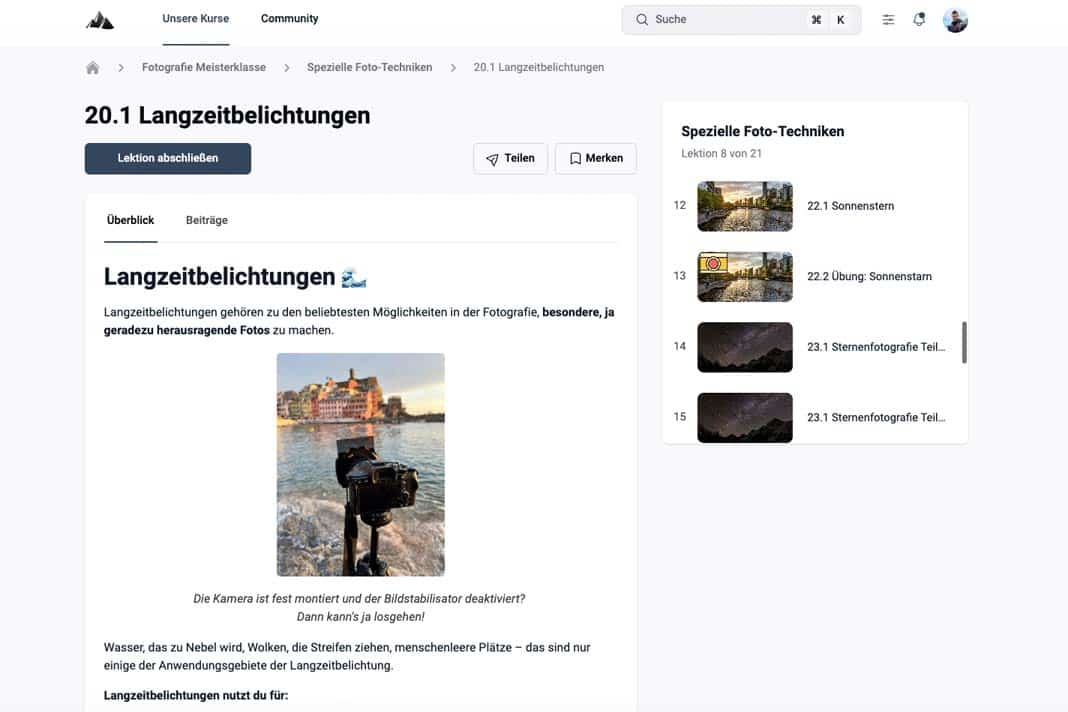1068x712 pixels.
Task: Click the home icon in the breadcrumb
Action: tap(92, 67)
